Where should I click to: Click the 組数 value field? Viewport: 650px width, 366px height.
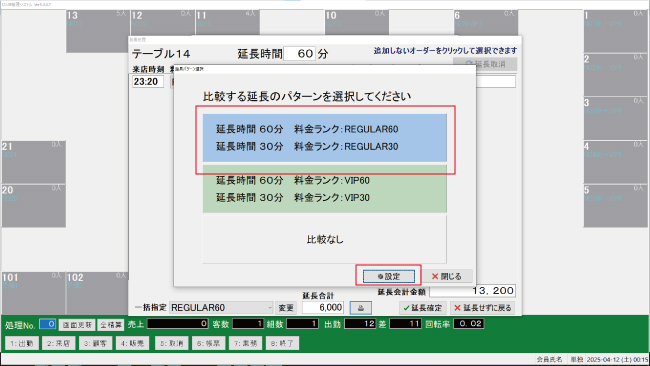302,324
